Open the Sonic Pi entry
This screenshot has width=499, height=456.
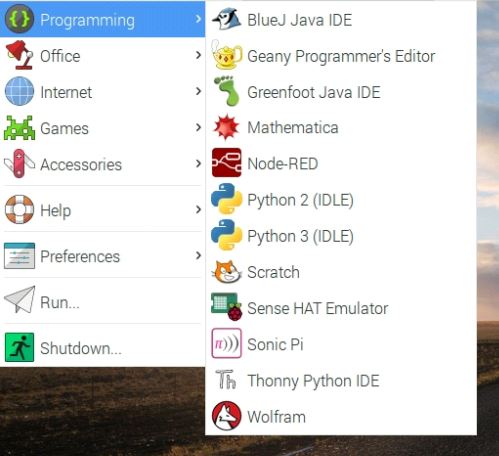coord(341,344)
